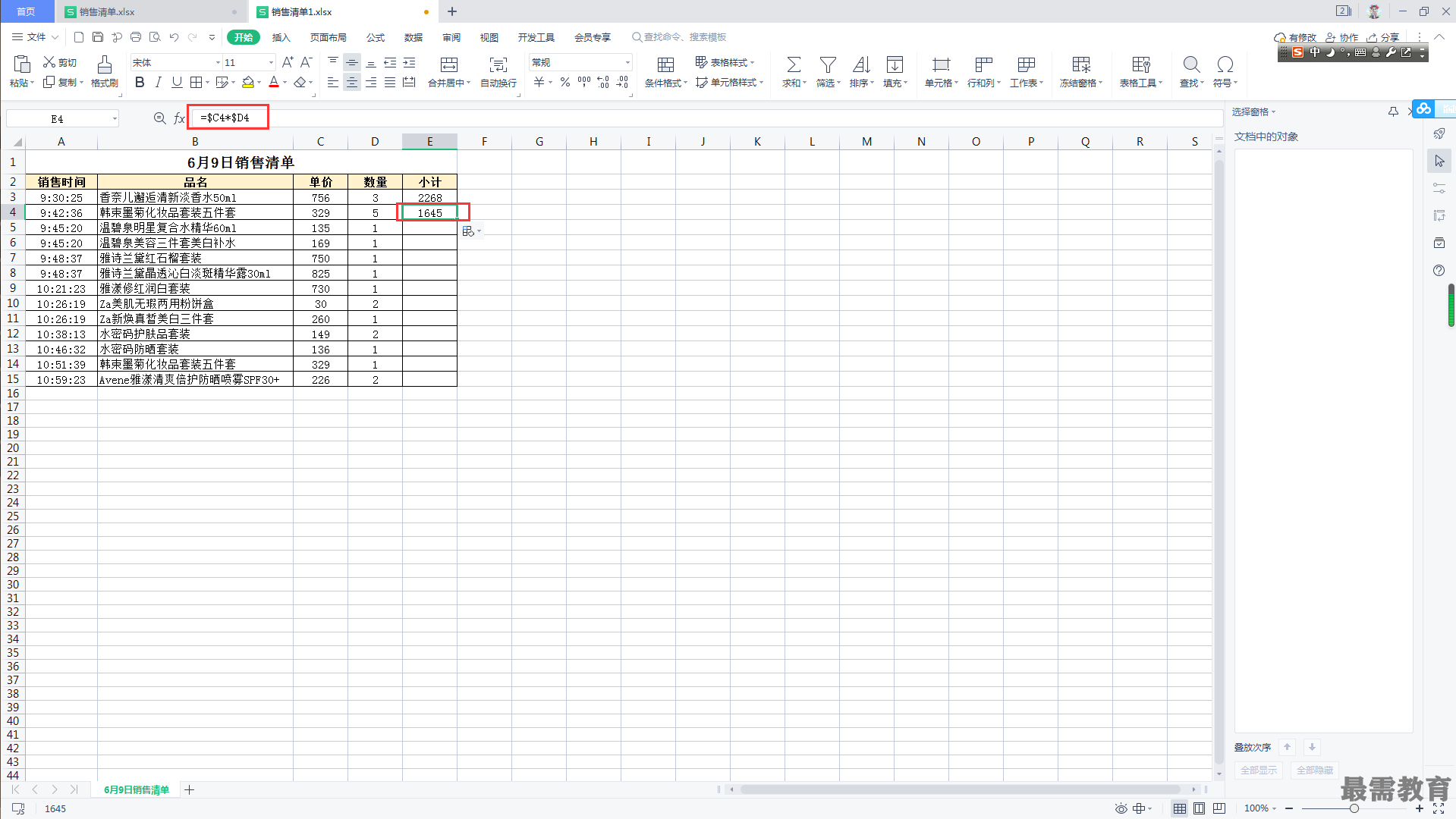This screenshot has width=1456, height=819.
Task: Click the Print icon in quick toolbar
Action: coord(136,36)
